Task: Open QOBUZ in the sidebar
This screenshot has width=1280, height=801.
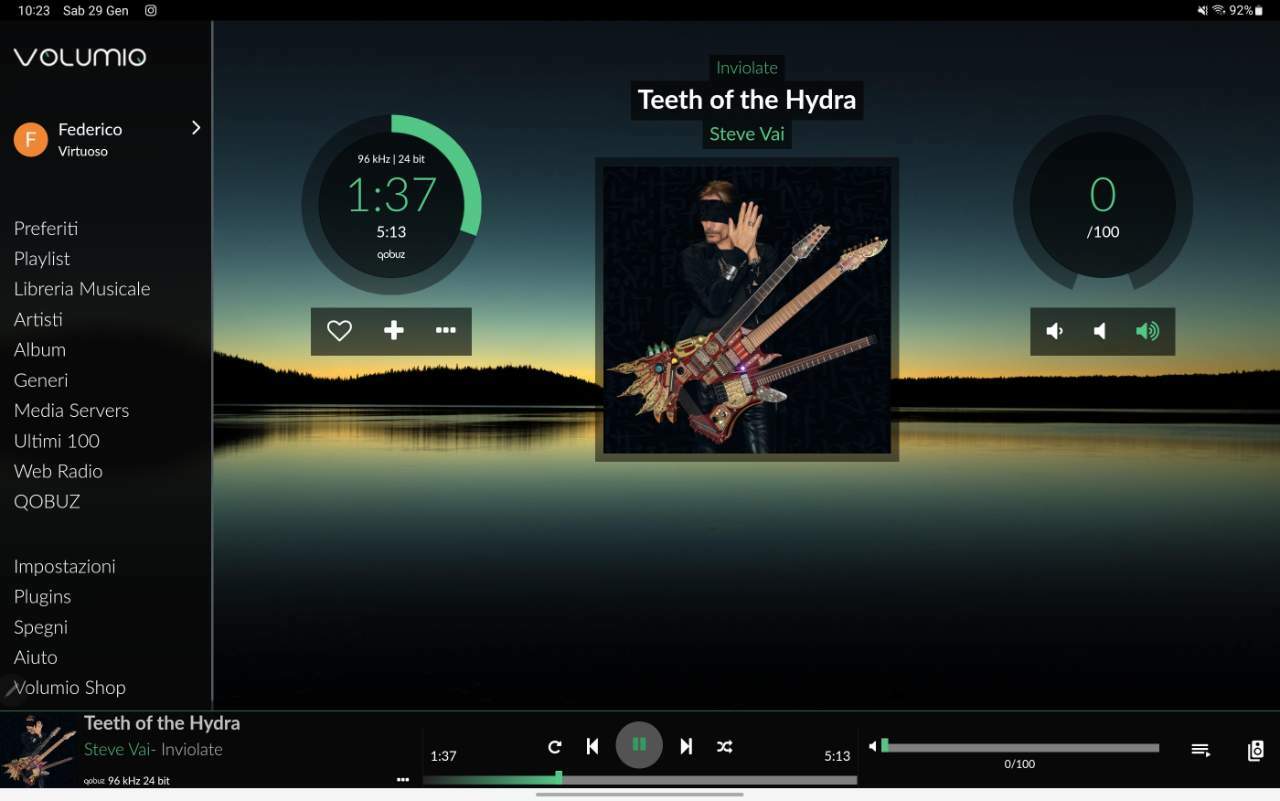Action: point(47,501)
